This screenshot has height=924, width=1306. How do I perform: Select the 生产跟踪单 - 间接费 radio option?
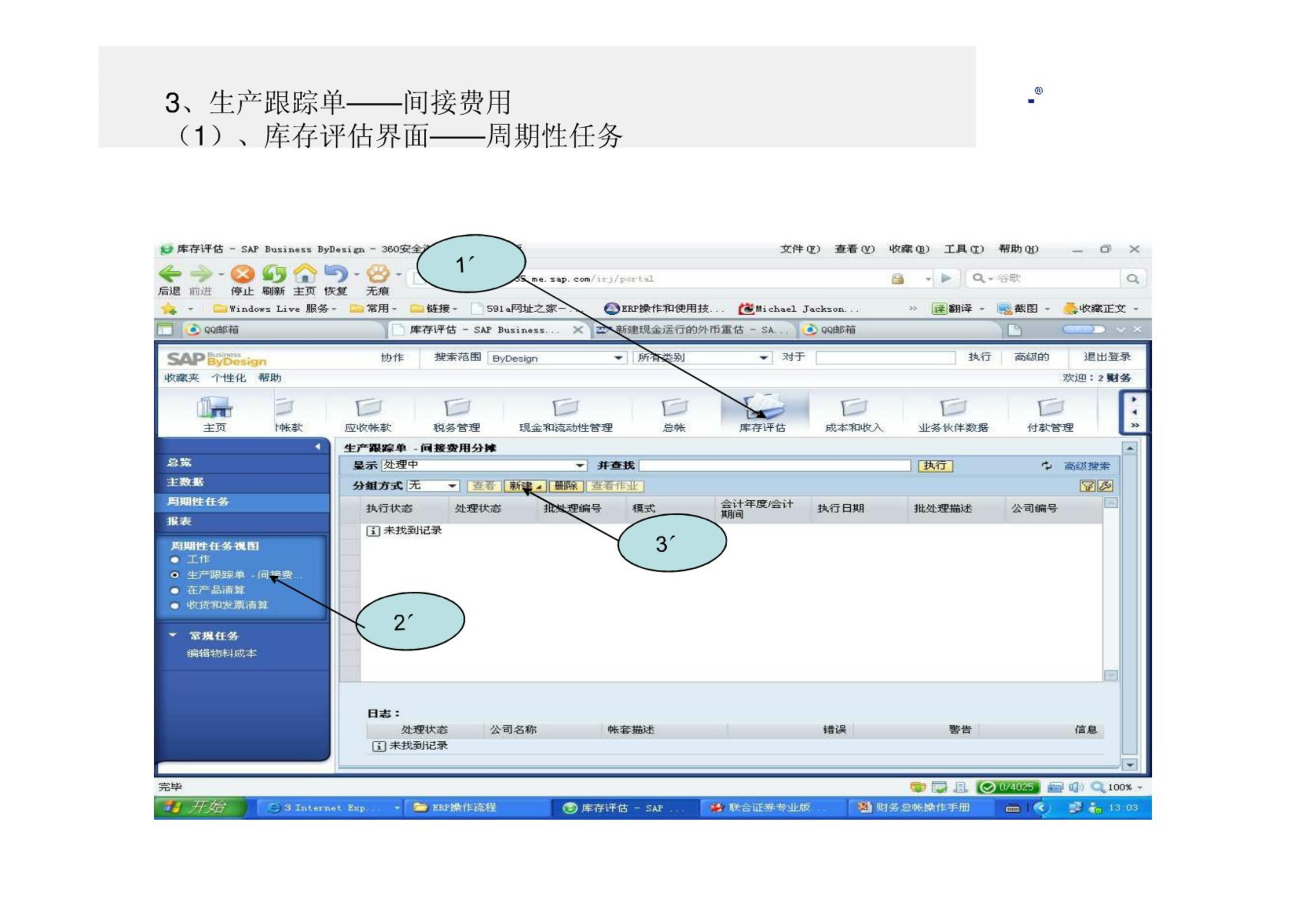click(x=175, y=575)
